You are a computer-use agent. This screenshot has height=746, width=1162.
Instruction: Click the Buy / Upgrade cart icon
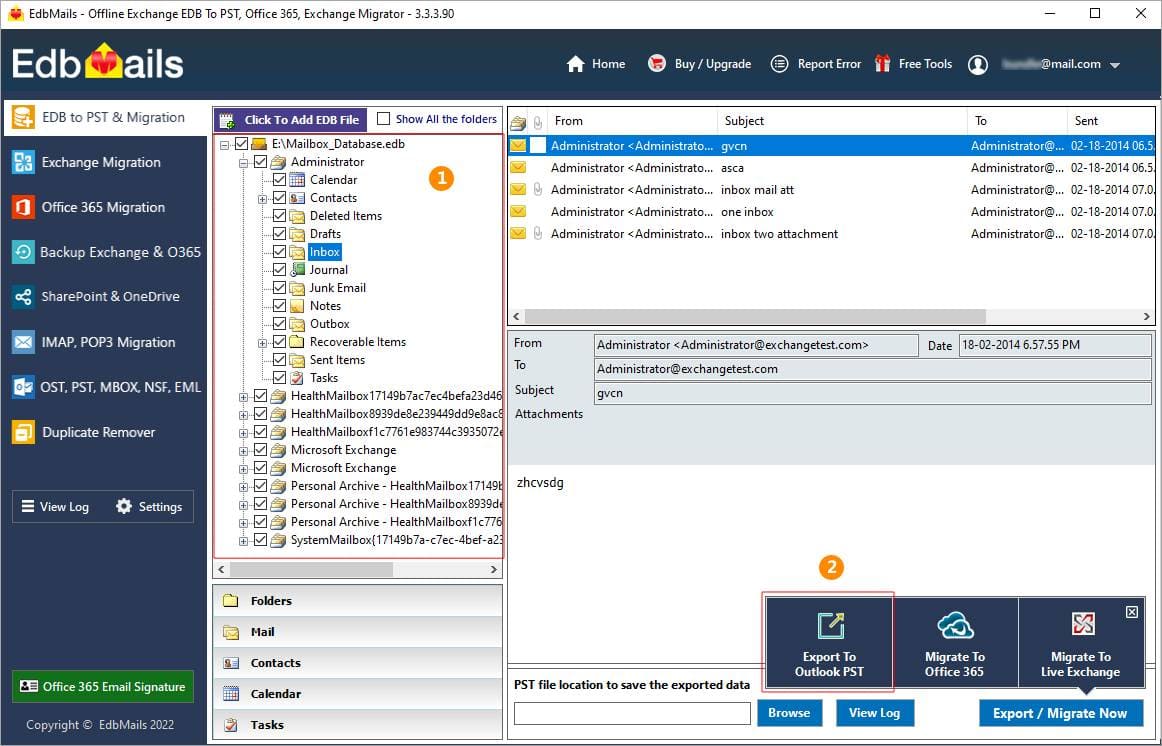click(657, 64)
